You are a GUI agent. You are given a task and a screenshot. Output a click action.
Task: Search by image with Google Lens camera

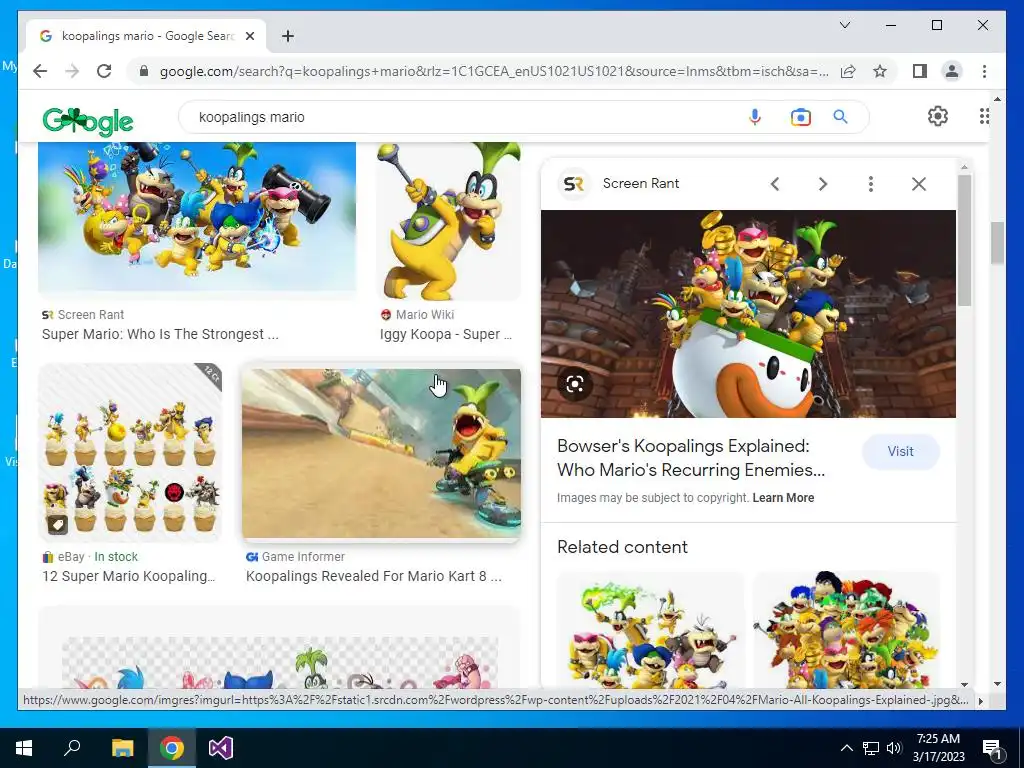(x=801, y=117)
